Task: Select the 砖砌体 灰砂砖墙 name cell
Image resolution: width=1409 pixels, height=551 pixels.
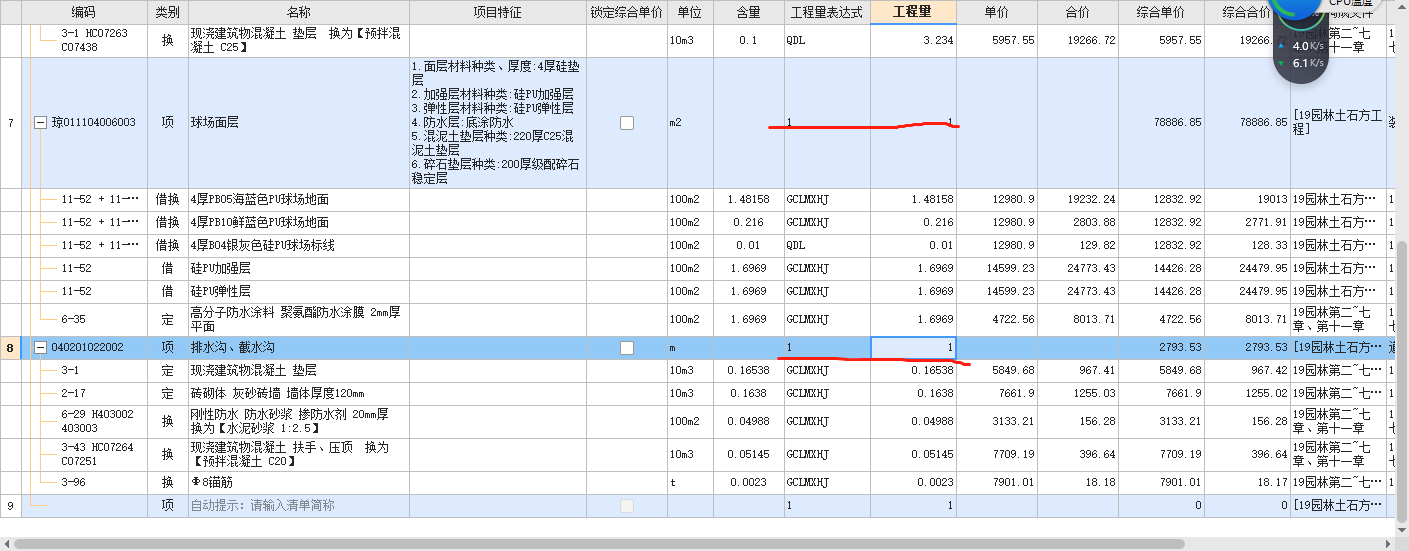Action: pyautogui.click(x=299, y=394)
